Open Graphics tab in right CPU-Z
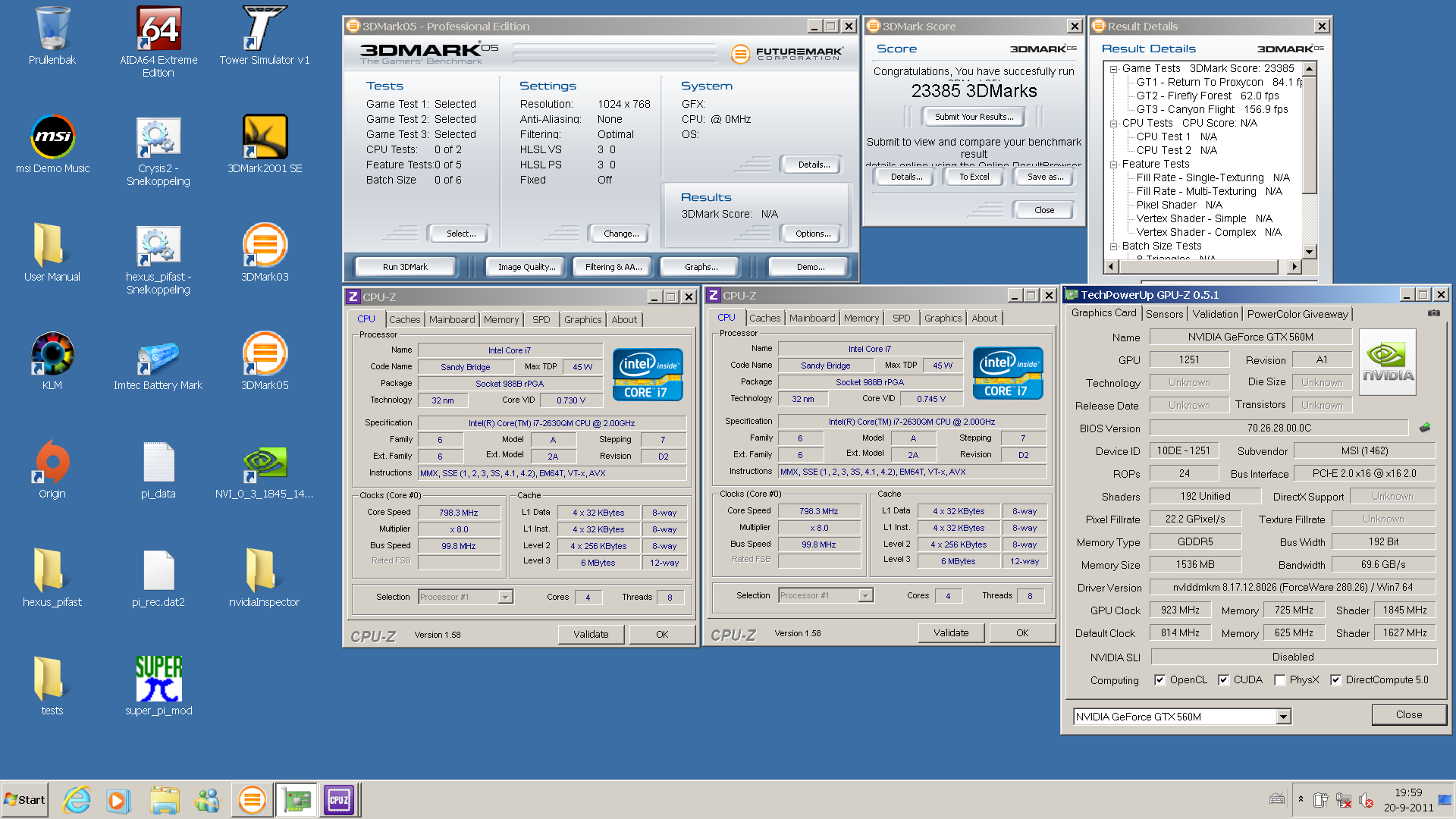This screenshot has width=1456, height=819. tap(943, 318)
